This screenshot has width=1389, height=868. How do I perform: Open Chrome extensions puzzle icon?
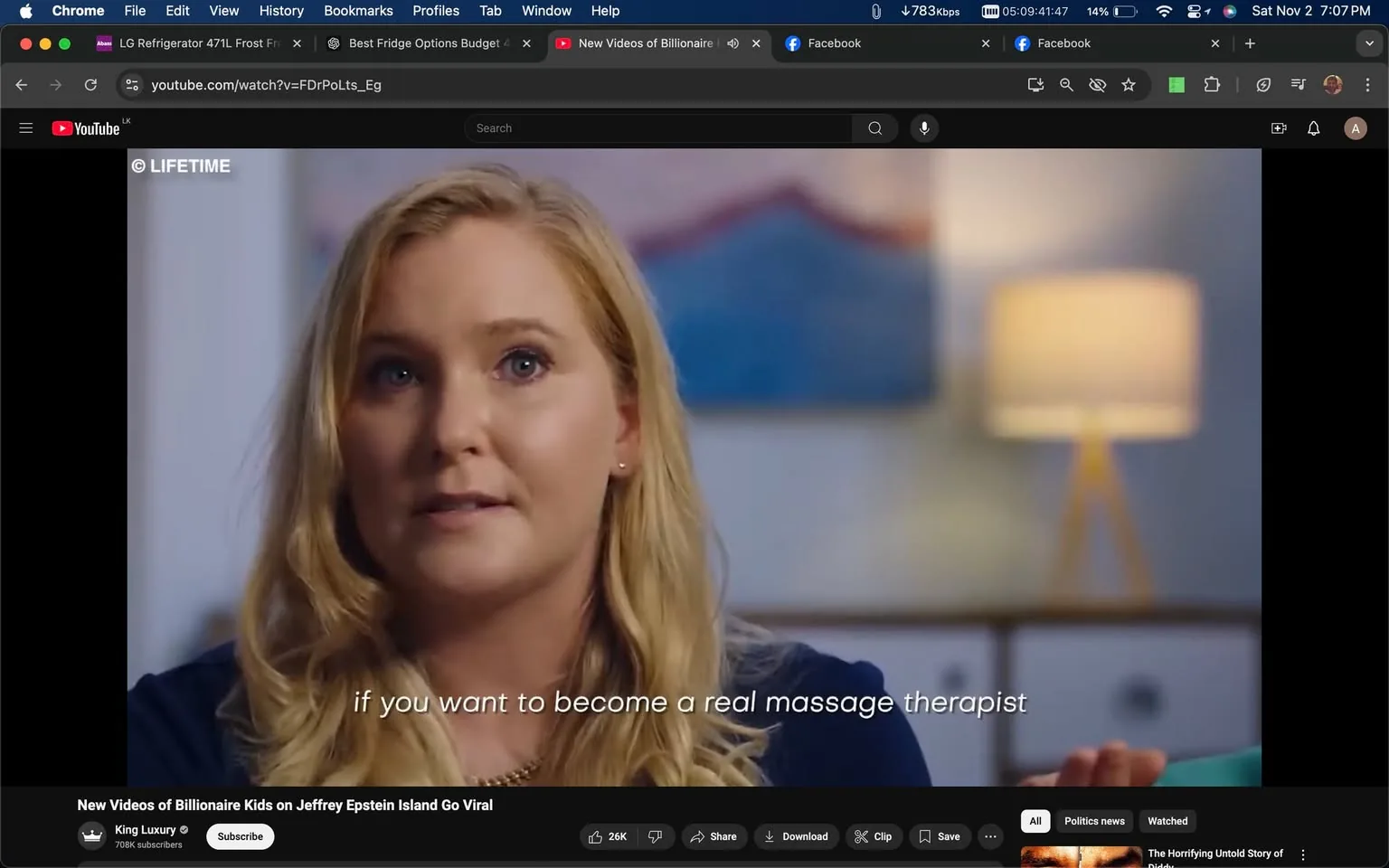click(1212, 85)
